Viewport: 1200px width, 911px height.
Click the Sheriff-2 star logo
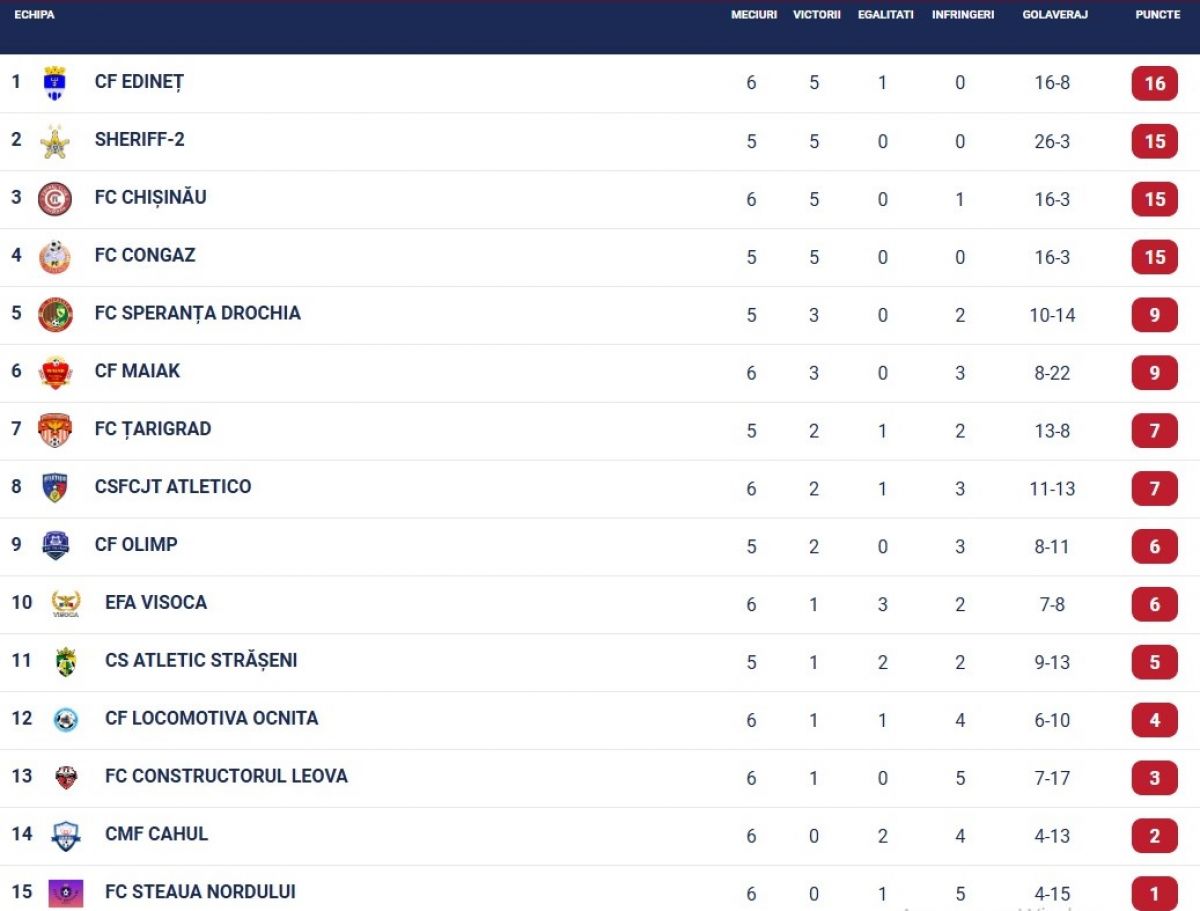[55, 141]
